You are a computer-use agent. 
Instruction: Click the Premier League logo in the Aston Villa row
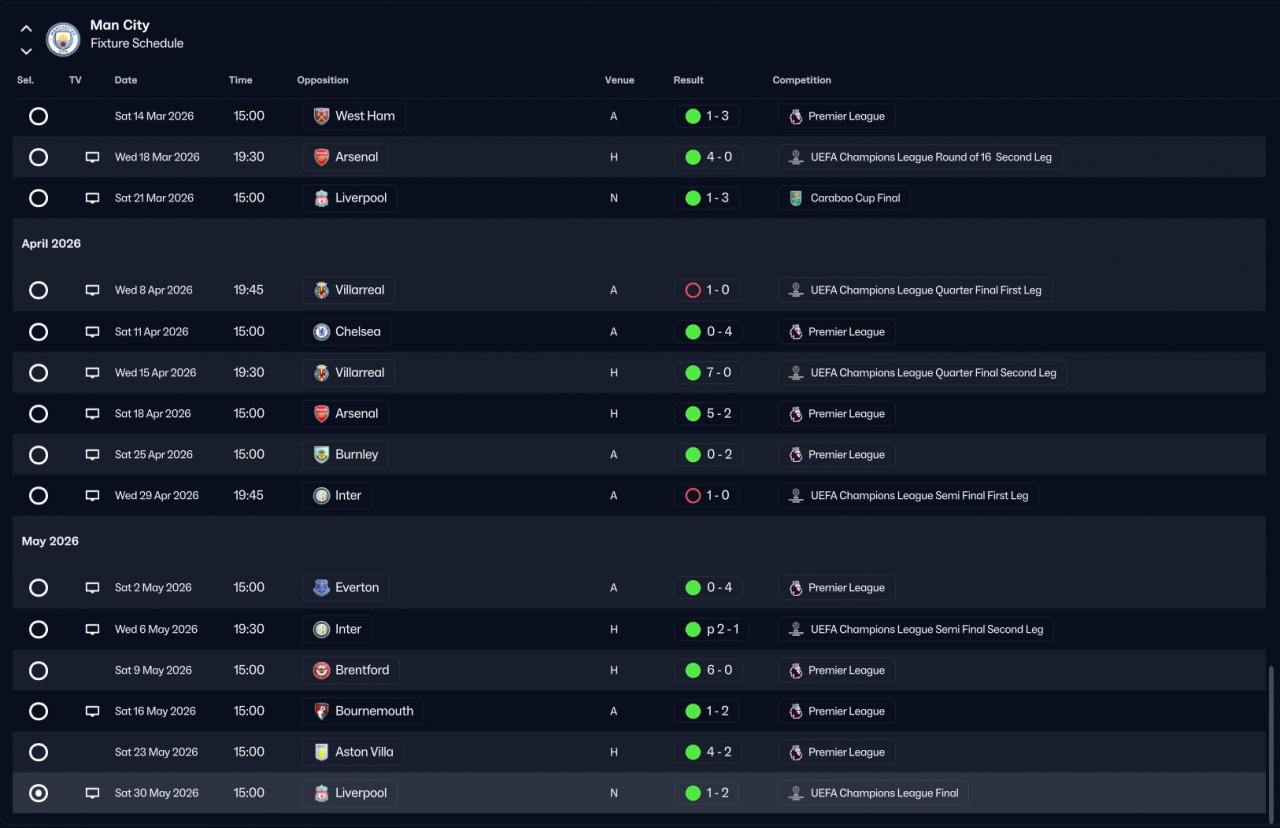[796, 752]
